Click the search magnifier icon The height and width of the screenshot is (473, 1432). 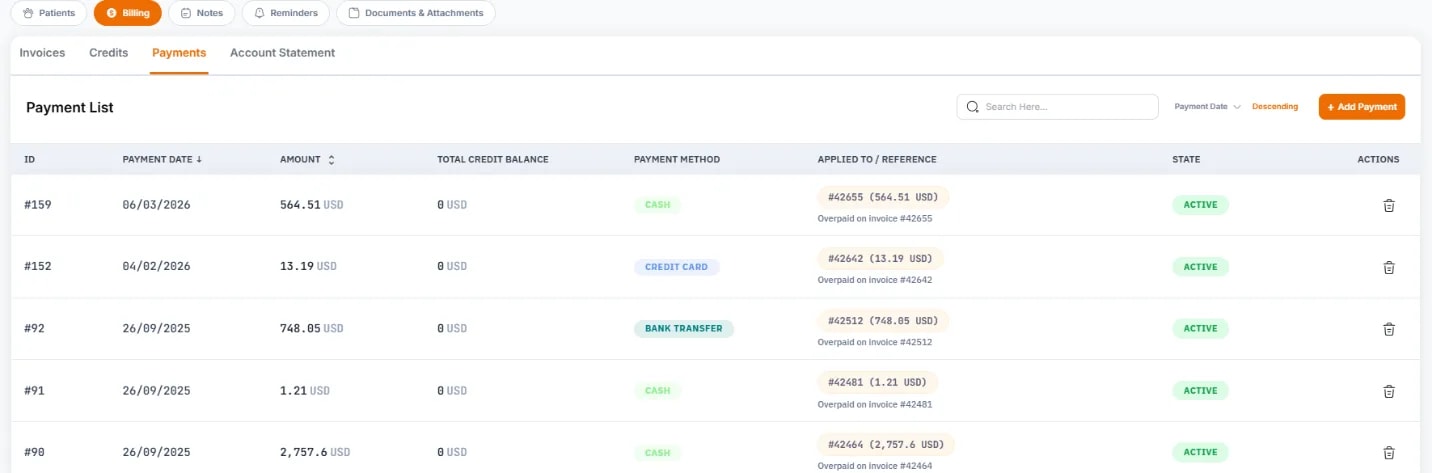pyautogui.click(x=973, y=107)
